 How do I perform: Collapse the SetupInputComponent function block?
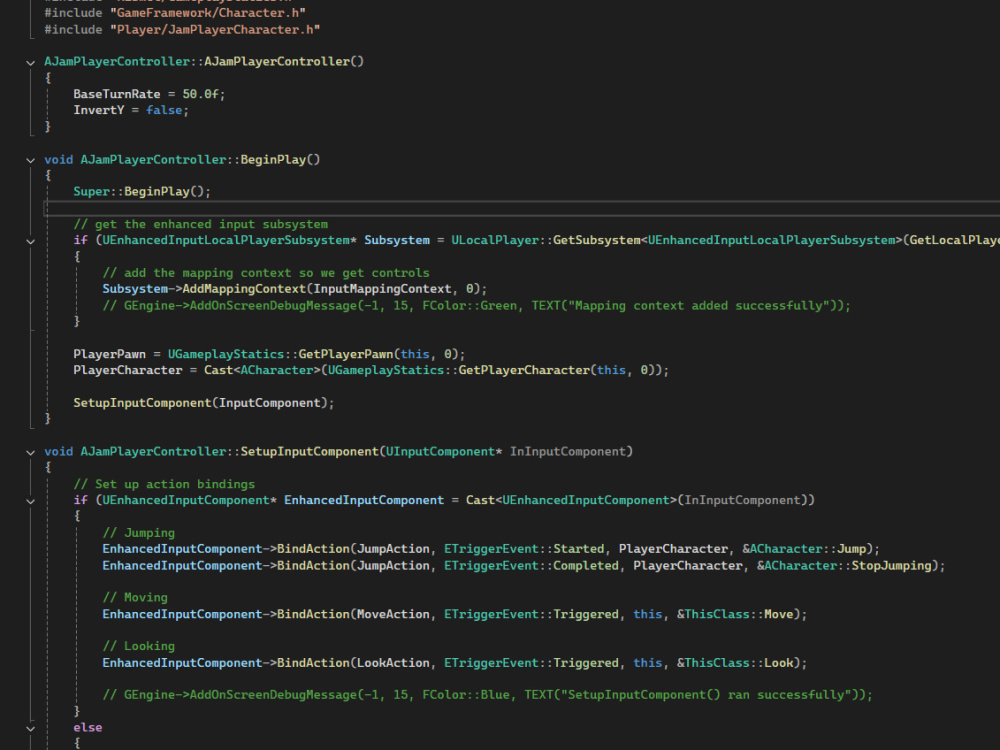(x=30, y=452)
